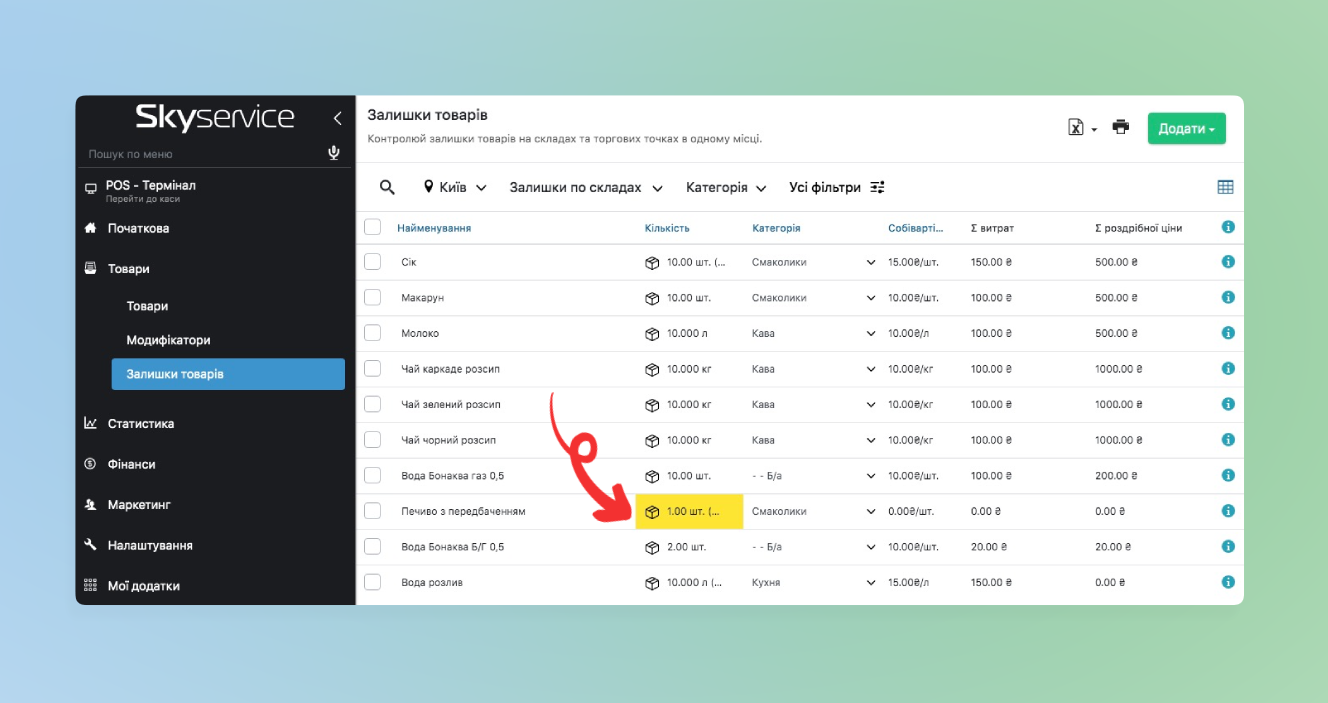
Task: Click box icon in highlighted Печиво quantity cell
Action: coord(652,512)
